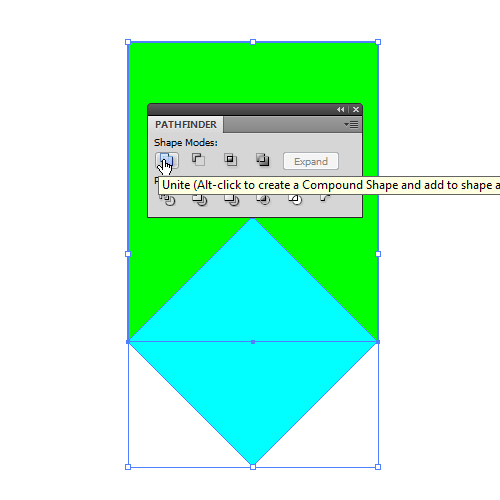Select the PATHFINDER tab
The width and height of the screenshot is (500, 500).
[186, 125]
